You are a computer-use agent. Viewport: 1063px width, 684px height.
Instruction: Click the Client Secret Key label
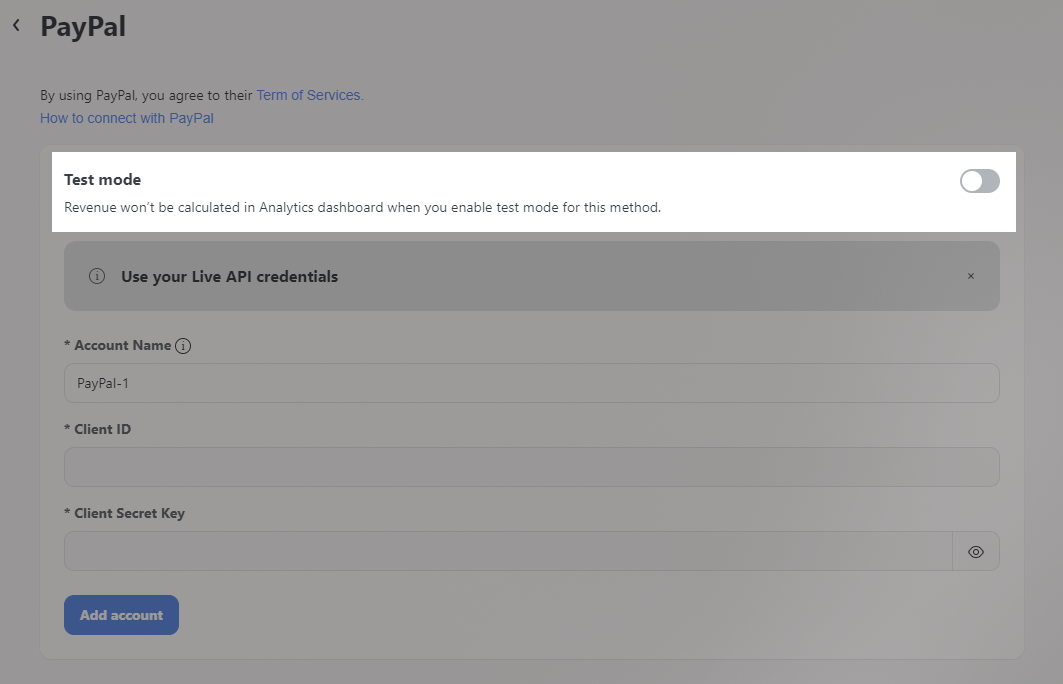tap(125, 513)
